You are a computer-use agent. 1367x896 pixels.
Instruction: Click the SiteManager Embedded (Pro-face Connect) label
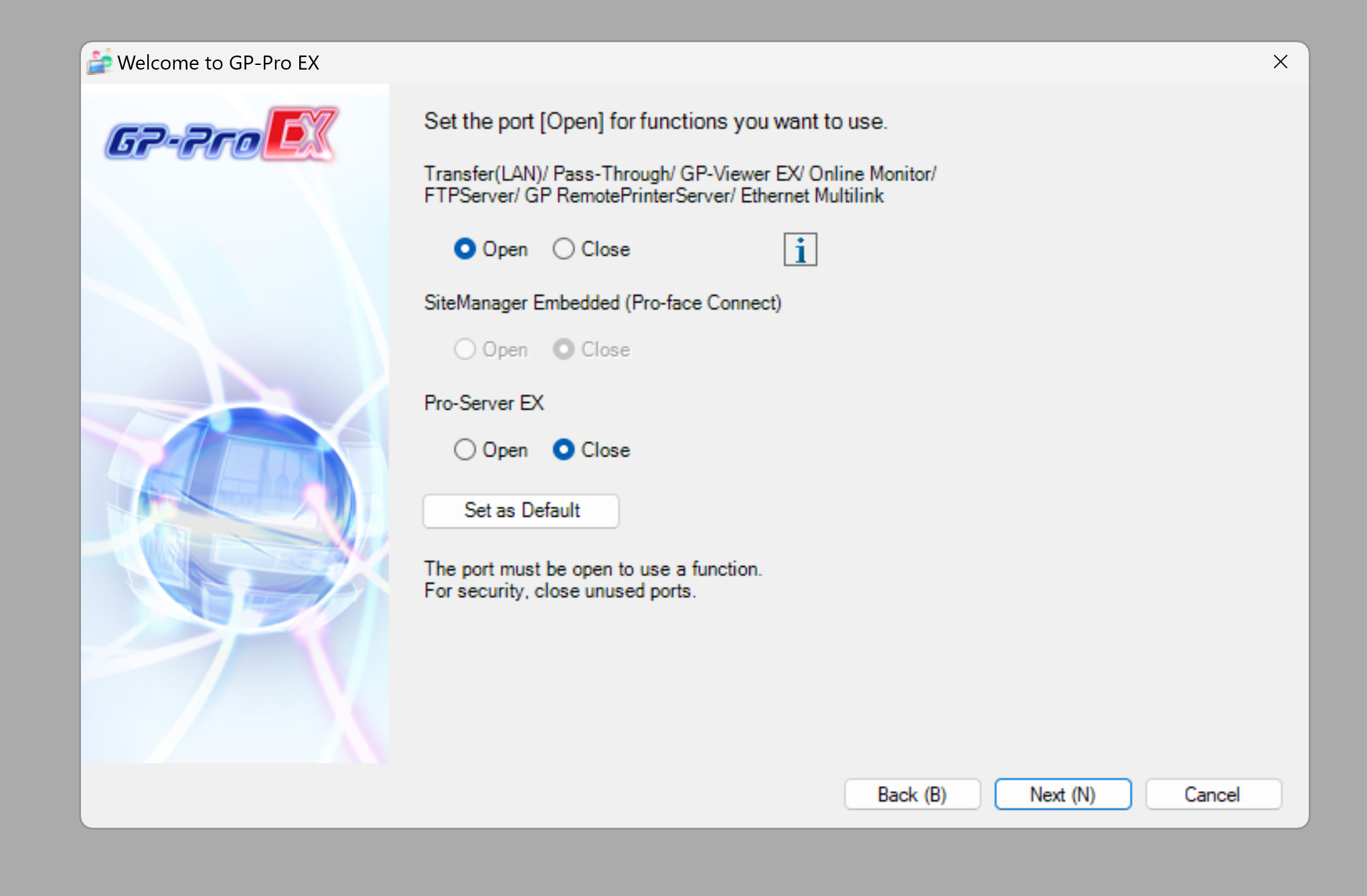click(x=602, y=302)
